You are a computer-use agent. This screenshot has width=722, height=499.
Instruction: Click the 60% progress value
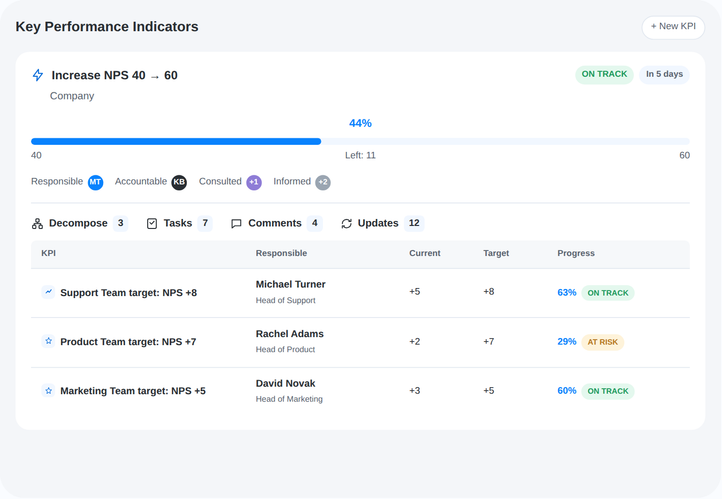[x=567, y=391]
